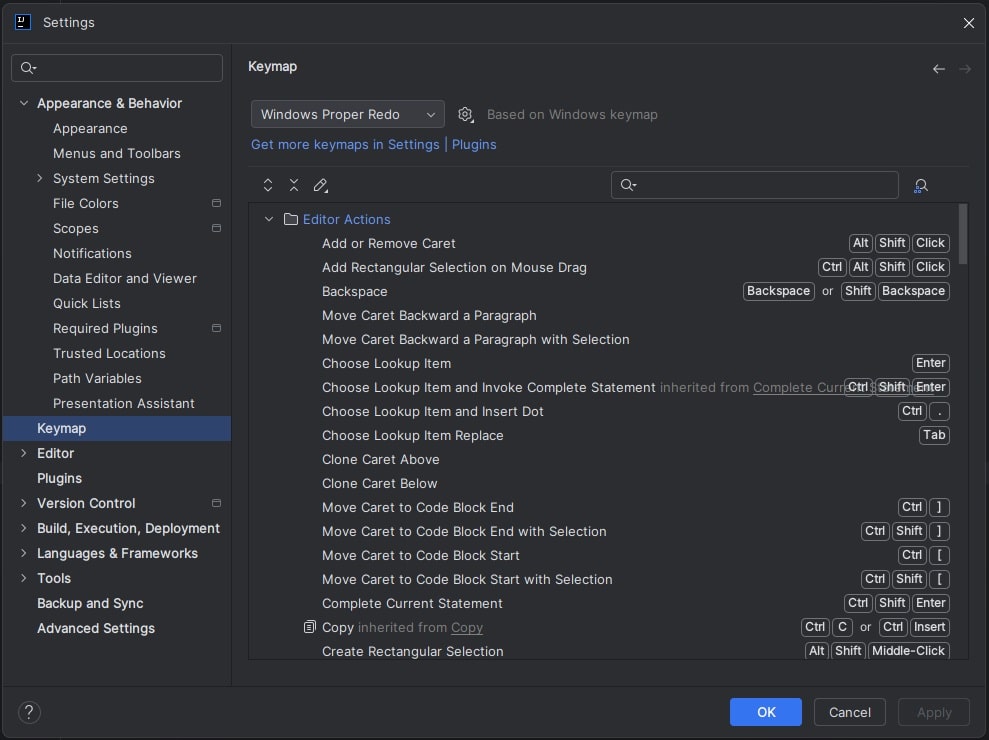Select the Backspace action row
Screen dimensions: 989x740
coord(354,291)
